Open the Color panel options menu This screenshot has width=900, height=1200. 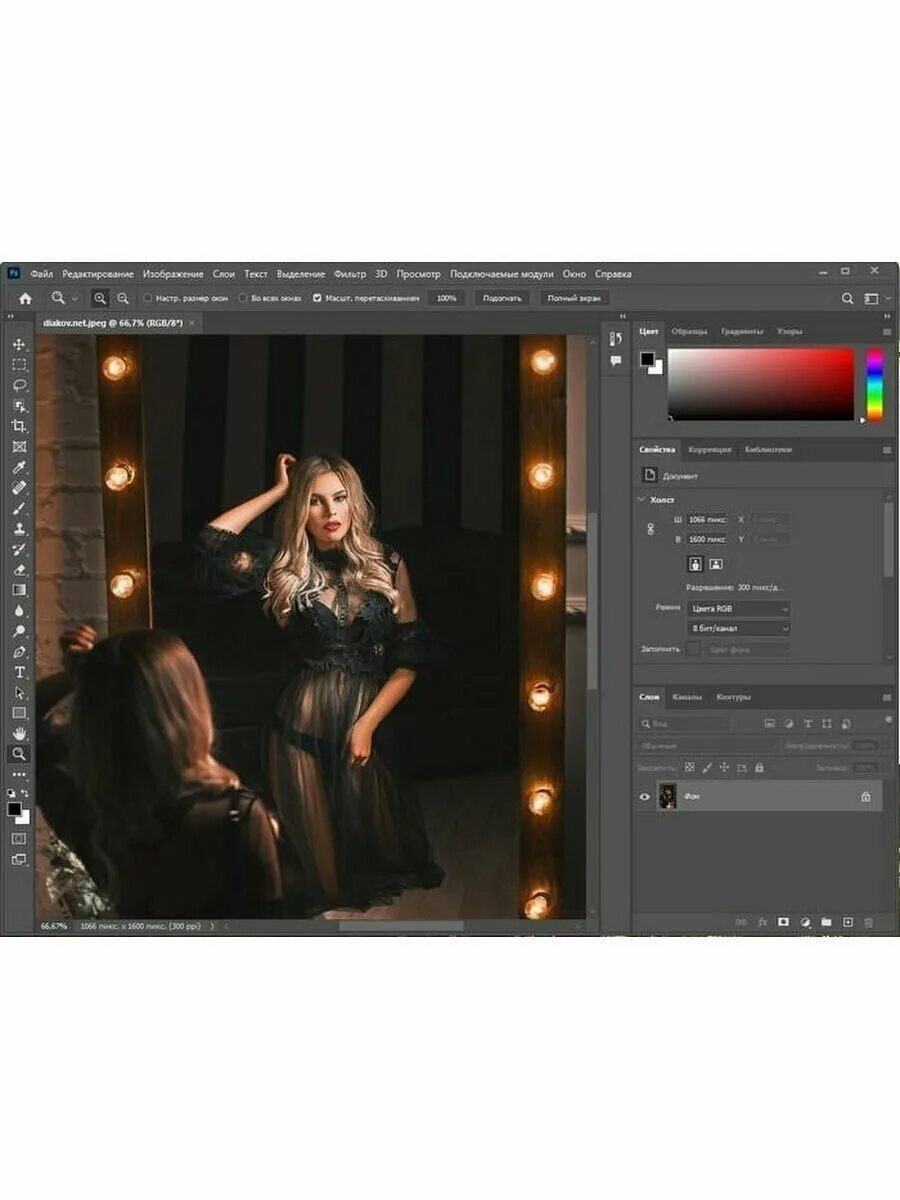886,331
